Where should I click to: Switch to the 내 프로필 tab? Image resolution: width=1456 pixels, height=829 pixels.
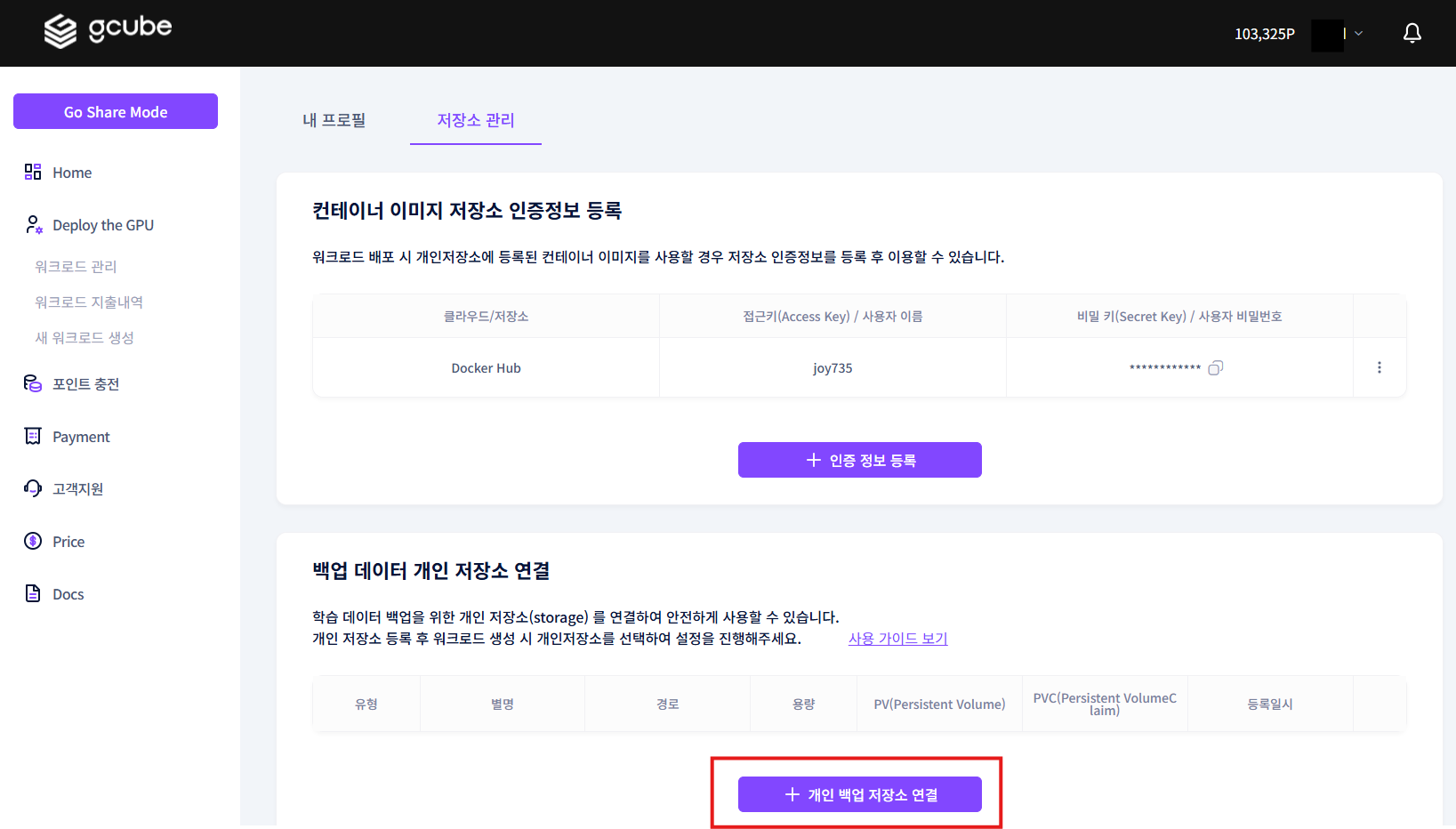coord(334,120)
